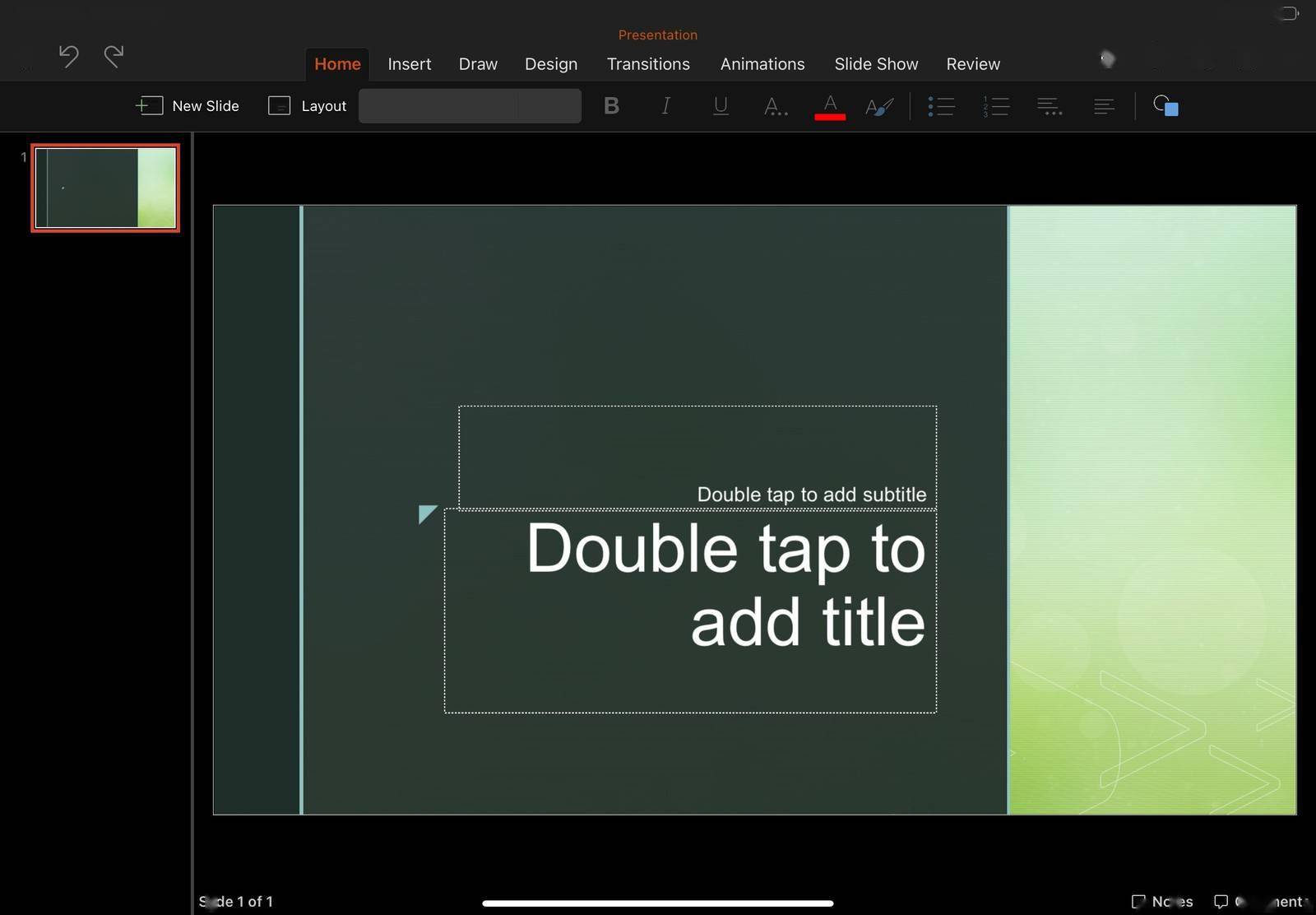The width and height of the screenshot is (1316, 915).
Task: Switch to the Design tab
Action: click(x=551, y=64)
